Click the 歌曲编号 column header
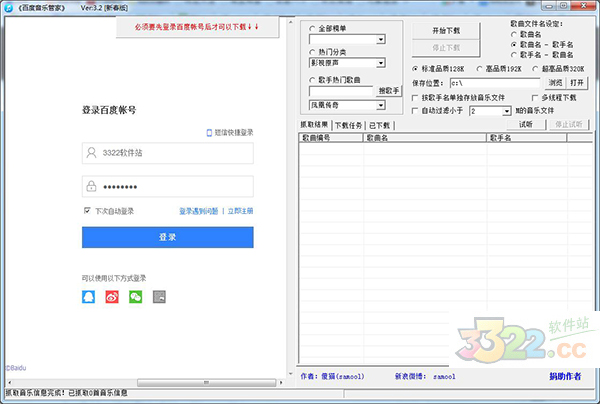The image size is (600, 404). [x=331, y=138]
